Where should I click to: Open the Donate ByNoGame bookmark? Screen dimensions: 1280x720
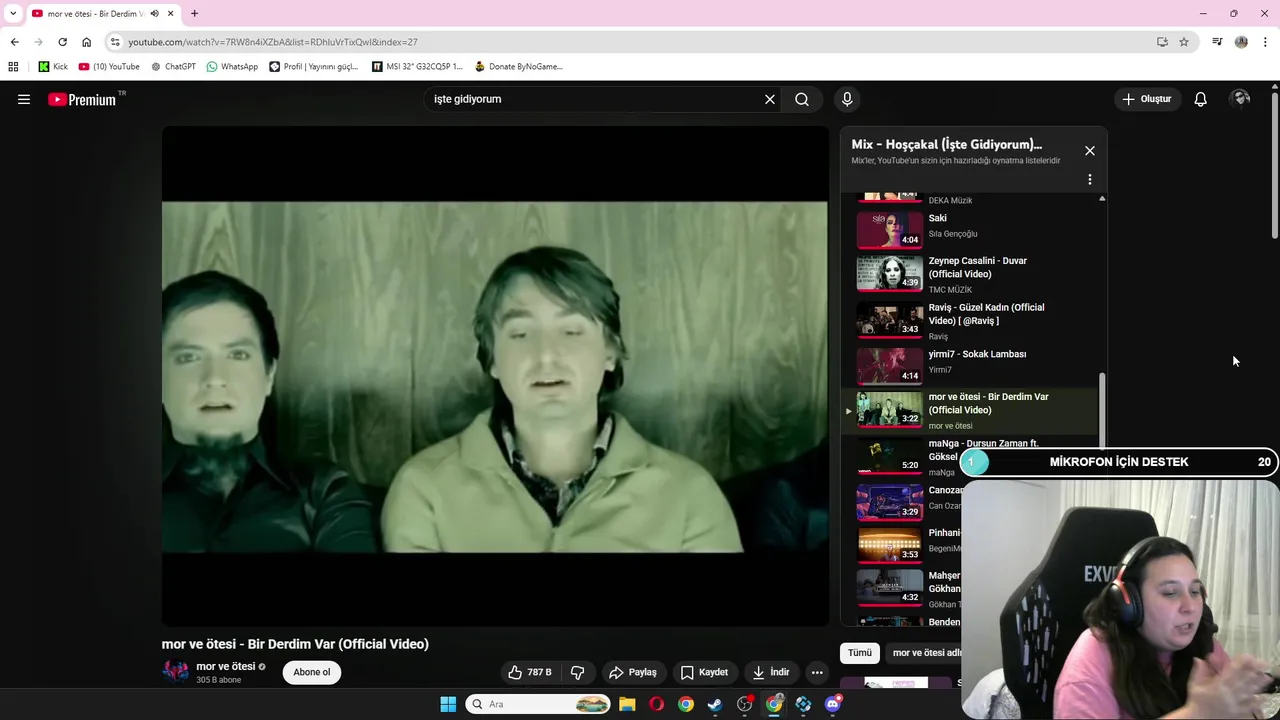[518, 67]
